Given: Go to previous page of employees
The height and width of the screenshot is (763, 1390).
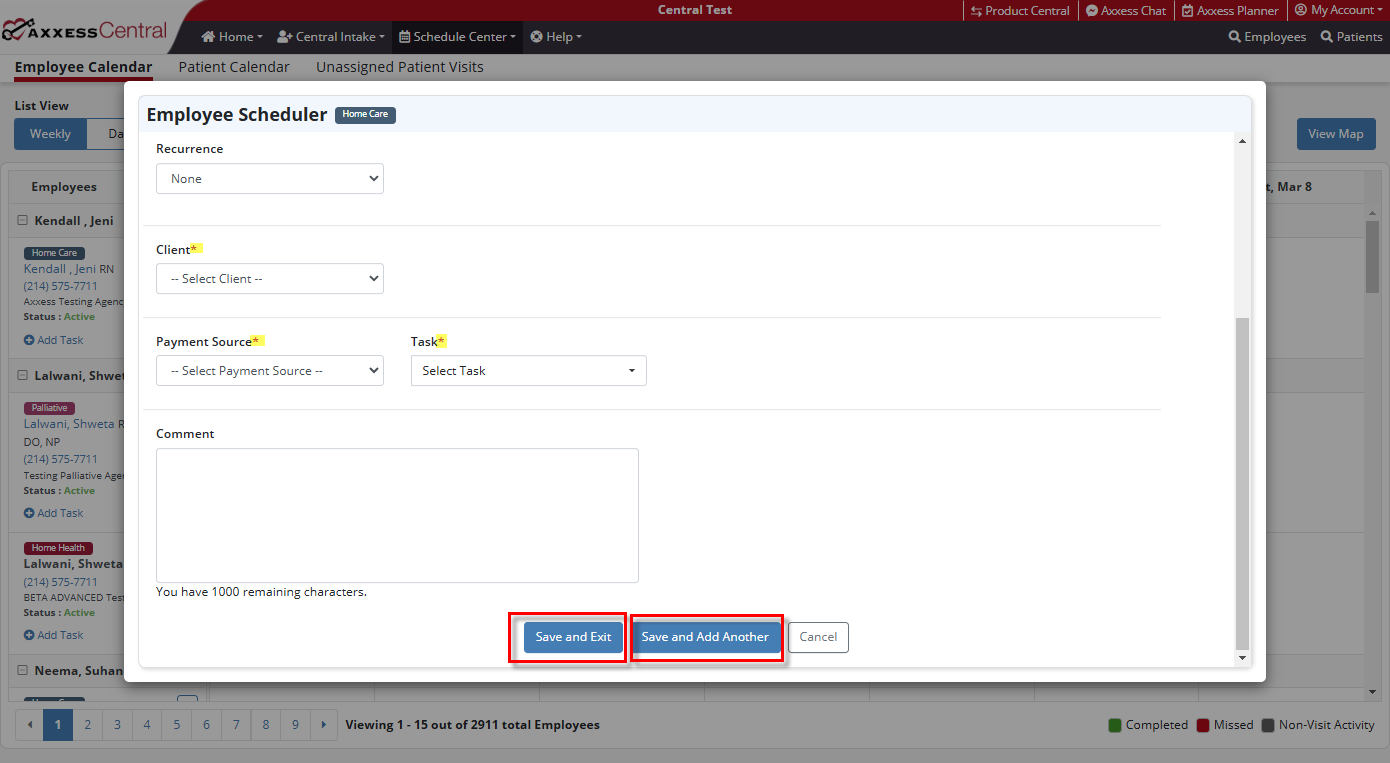Looking at the screenshot, I should point(29,725).
